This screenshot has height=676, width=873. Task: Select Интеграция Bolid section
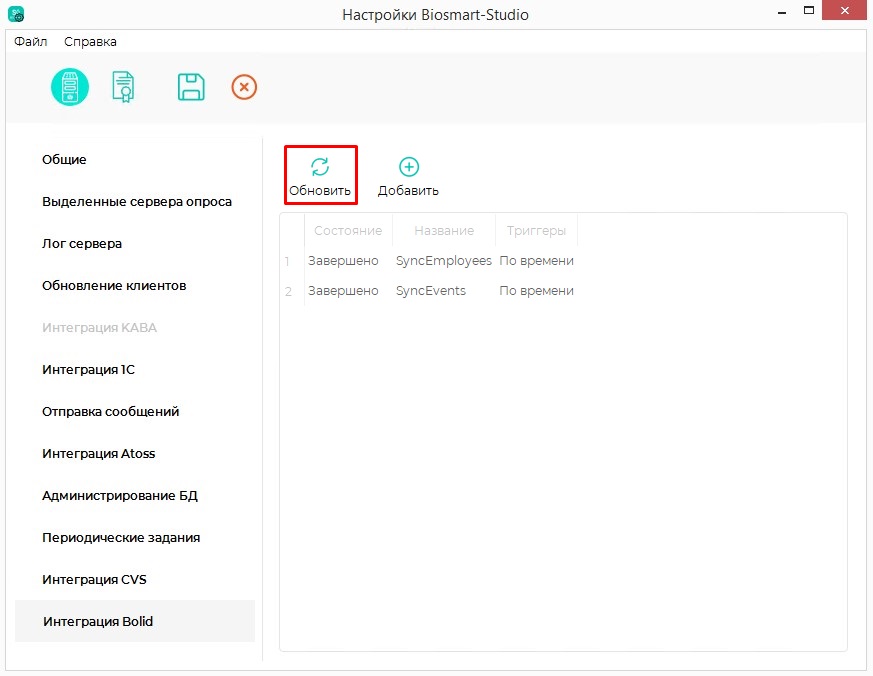pyautogui.click(x=135, y=621)
